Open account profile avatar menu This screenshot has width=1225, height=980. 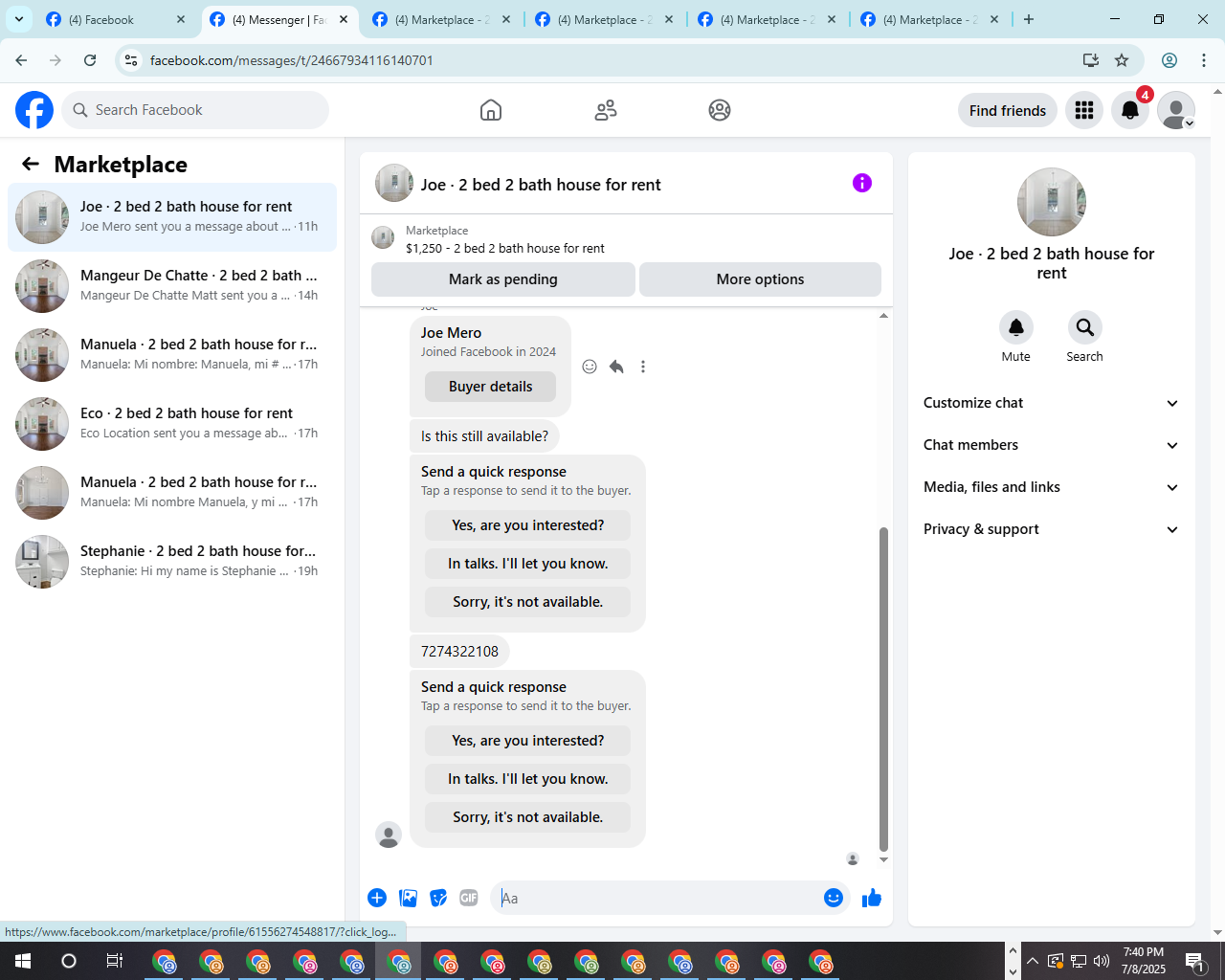click(x=1176, y=110)
